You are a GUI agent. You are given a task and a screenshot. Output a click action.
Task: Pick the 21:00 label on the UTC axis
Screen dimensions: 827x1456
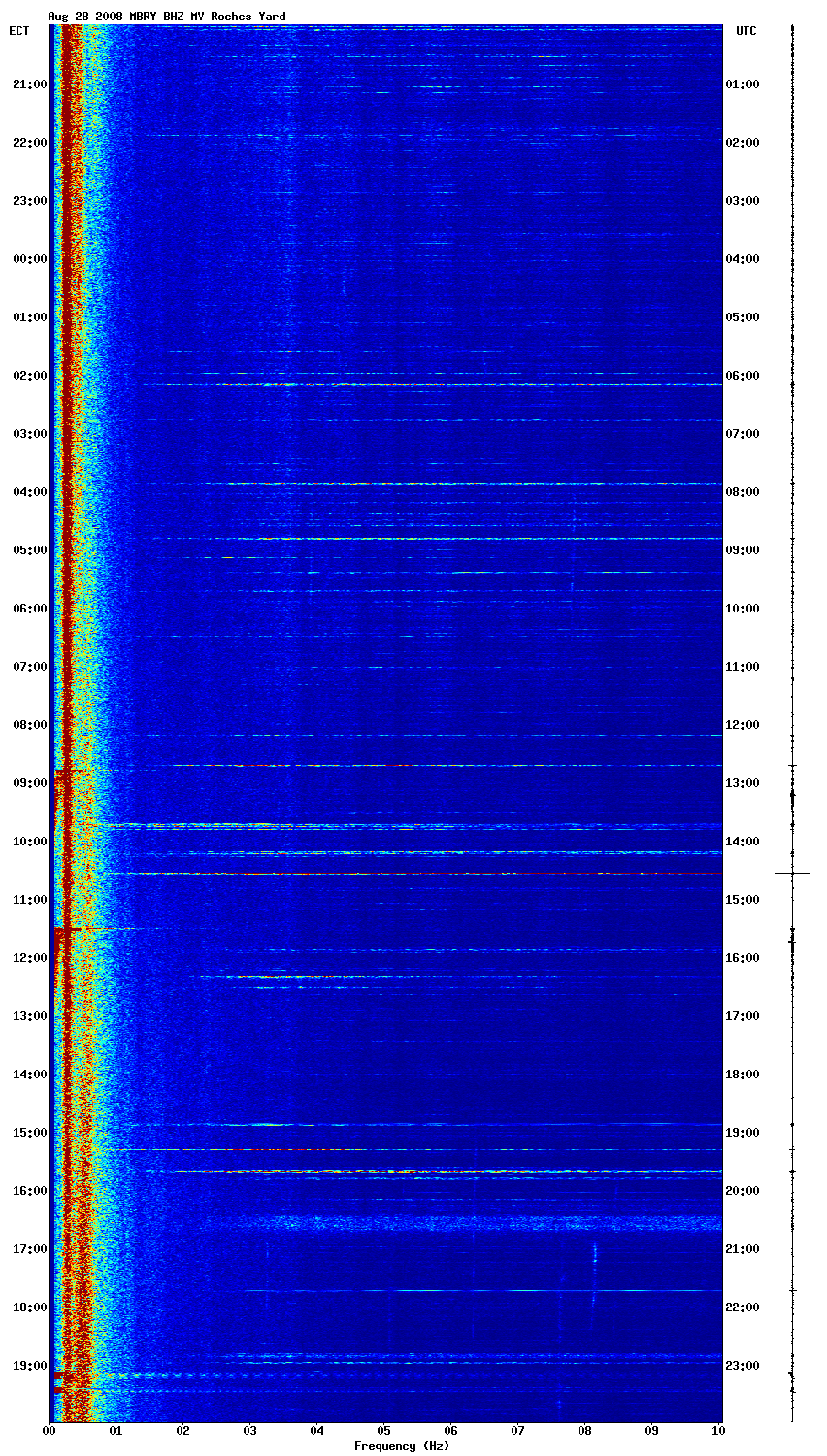click(x=743, y=1249)
